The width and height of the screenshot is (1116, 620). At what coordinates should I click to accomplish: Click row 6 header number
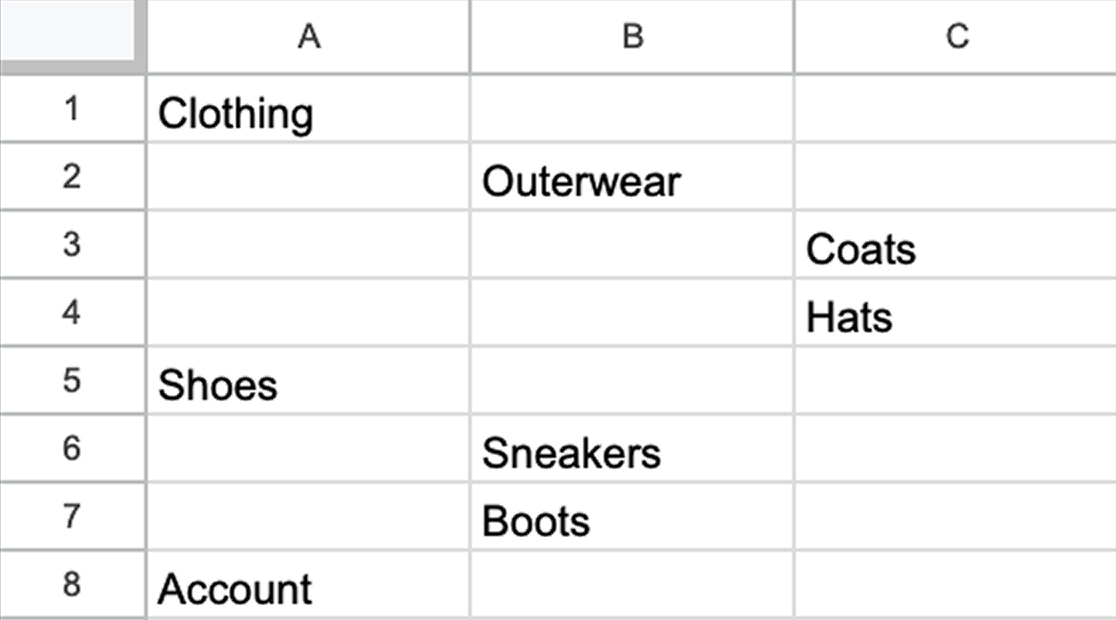[x=72, y=450]
